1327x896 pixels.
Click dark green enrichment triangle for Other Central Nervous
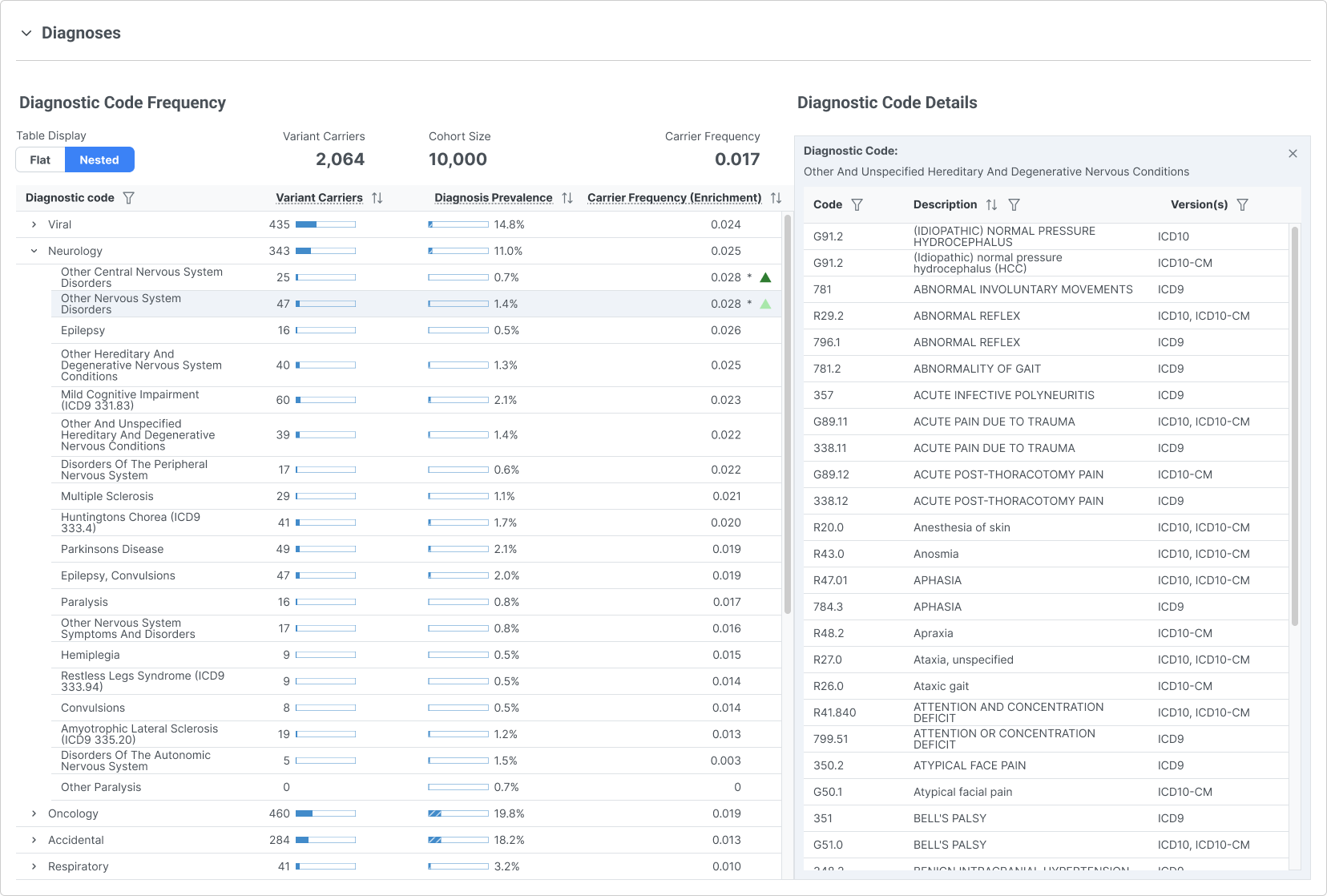point(765,277)
